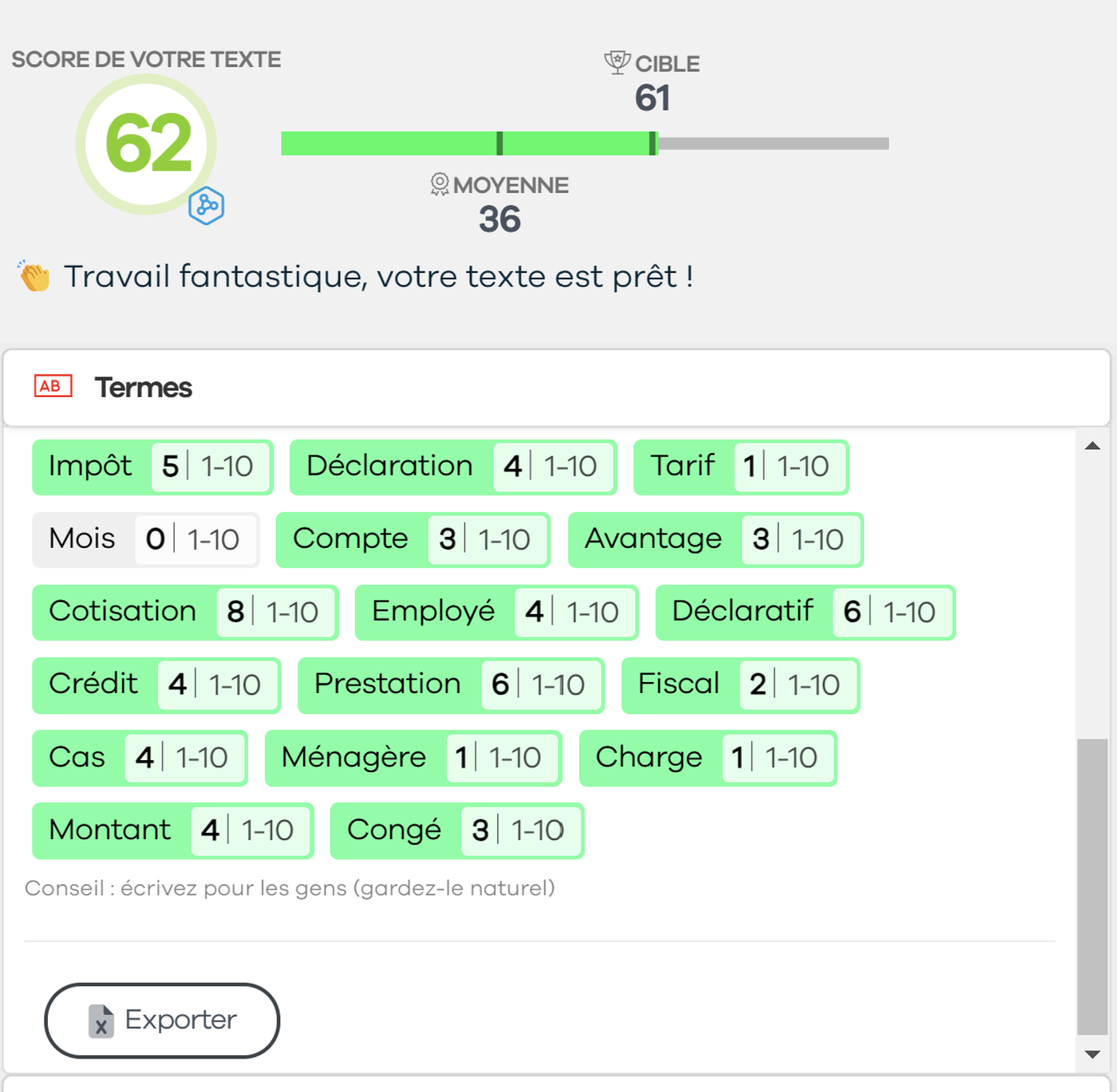Click the red AB Termes icon
1117x1092 pixels.
point(53,386)
